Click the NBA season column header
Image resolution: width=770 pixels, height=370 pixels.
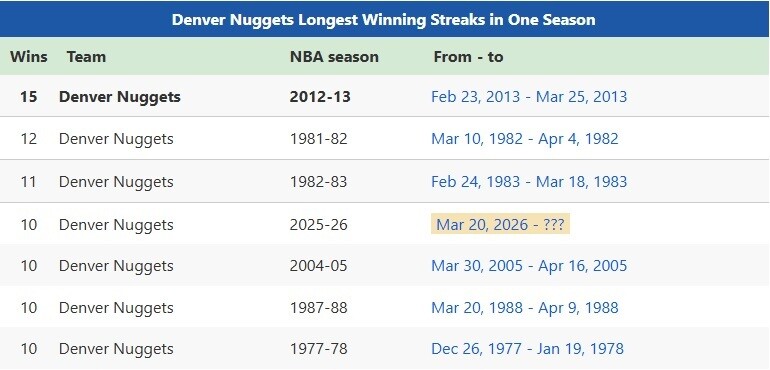point(334,57)
